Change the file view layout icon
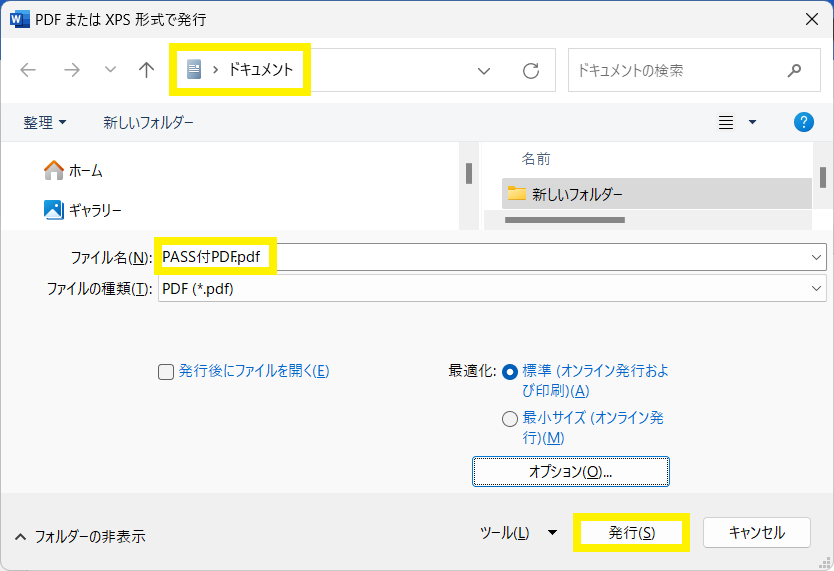This screenshot has height=571, width=834. (x=727, y=122)
